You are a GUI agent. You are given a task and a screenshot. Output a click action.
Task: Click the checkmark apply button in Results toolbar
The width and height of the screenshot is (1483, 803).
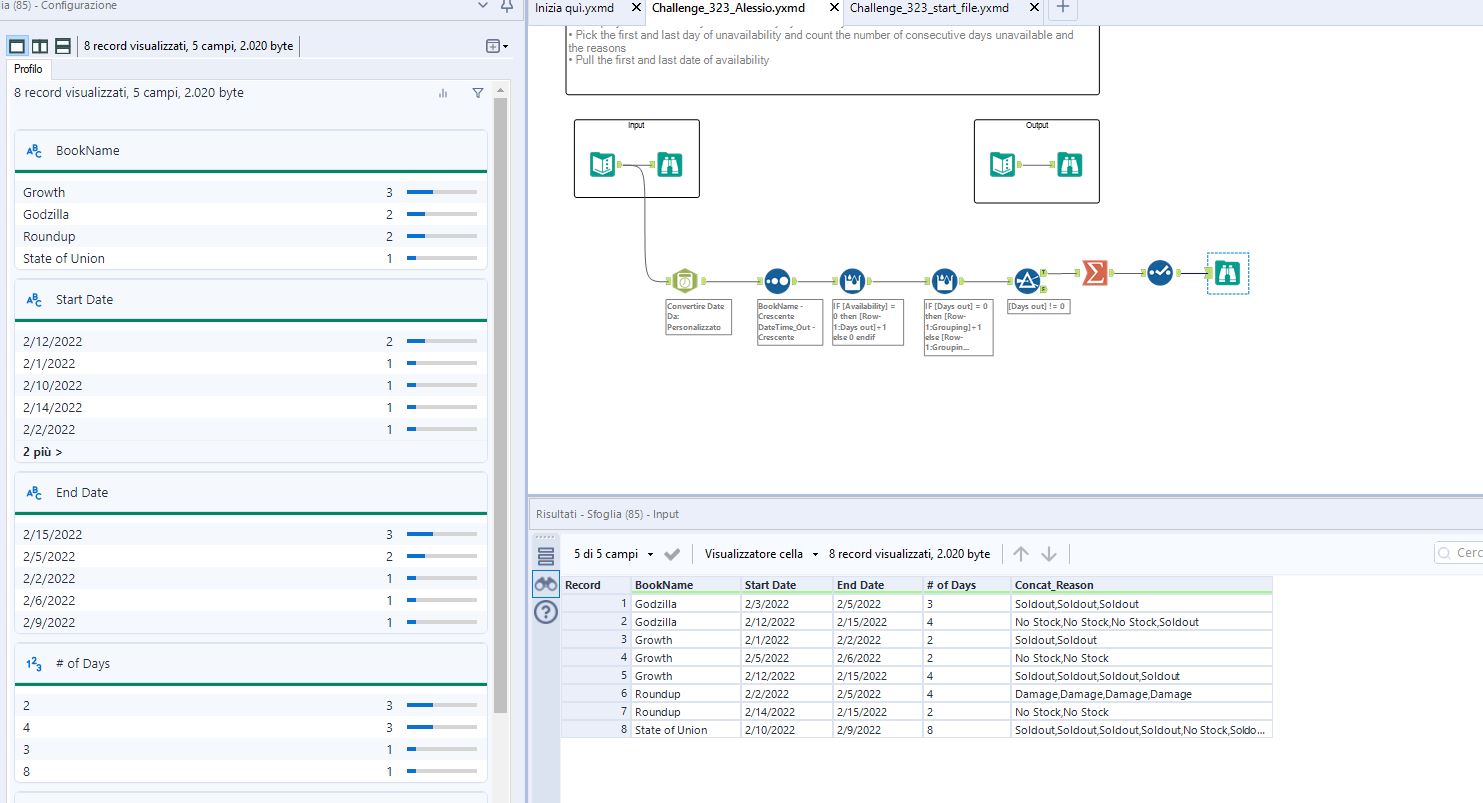pyautogui.click(x=669, y=553)
